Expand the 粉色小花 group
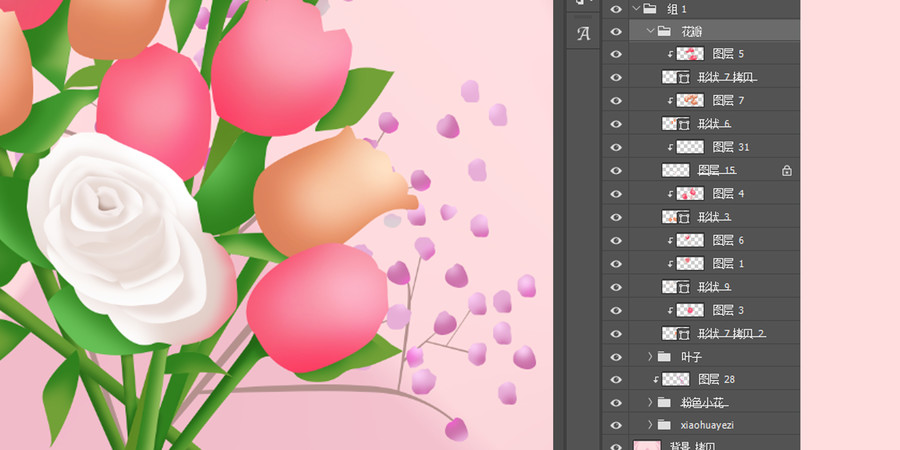The height and width of the screenshot is (450, 900). click(x=650, y=402)
